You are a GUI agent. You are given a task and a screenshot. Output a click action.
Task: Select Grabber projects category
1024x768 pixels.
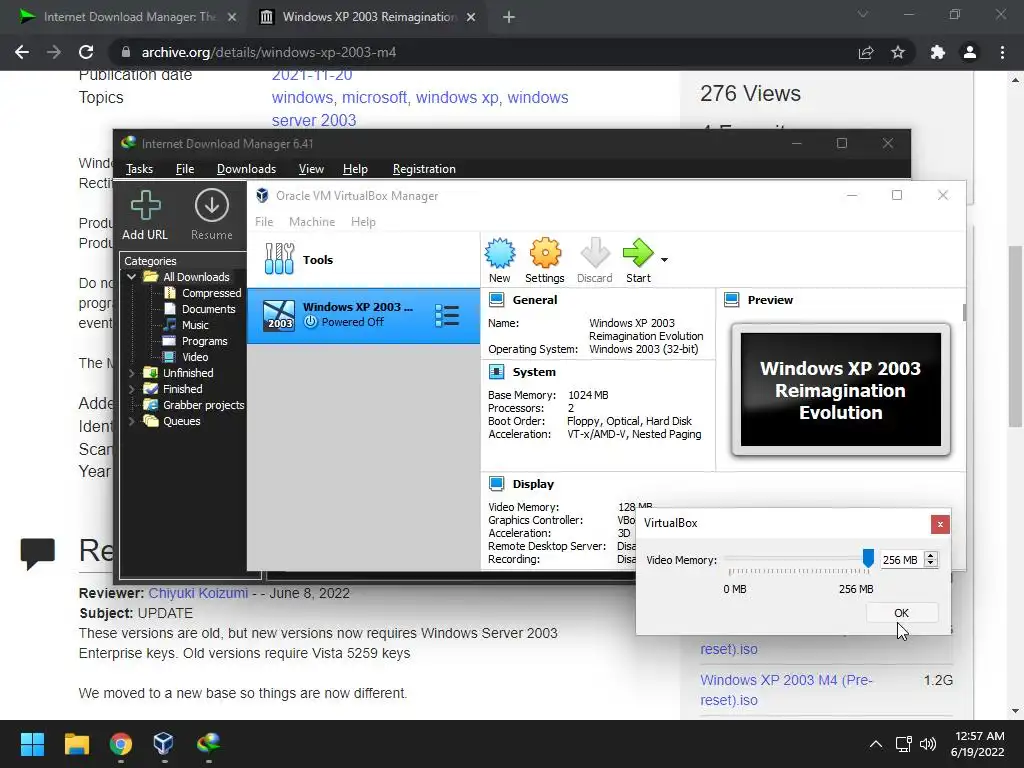tap(194, 405)
